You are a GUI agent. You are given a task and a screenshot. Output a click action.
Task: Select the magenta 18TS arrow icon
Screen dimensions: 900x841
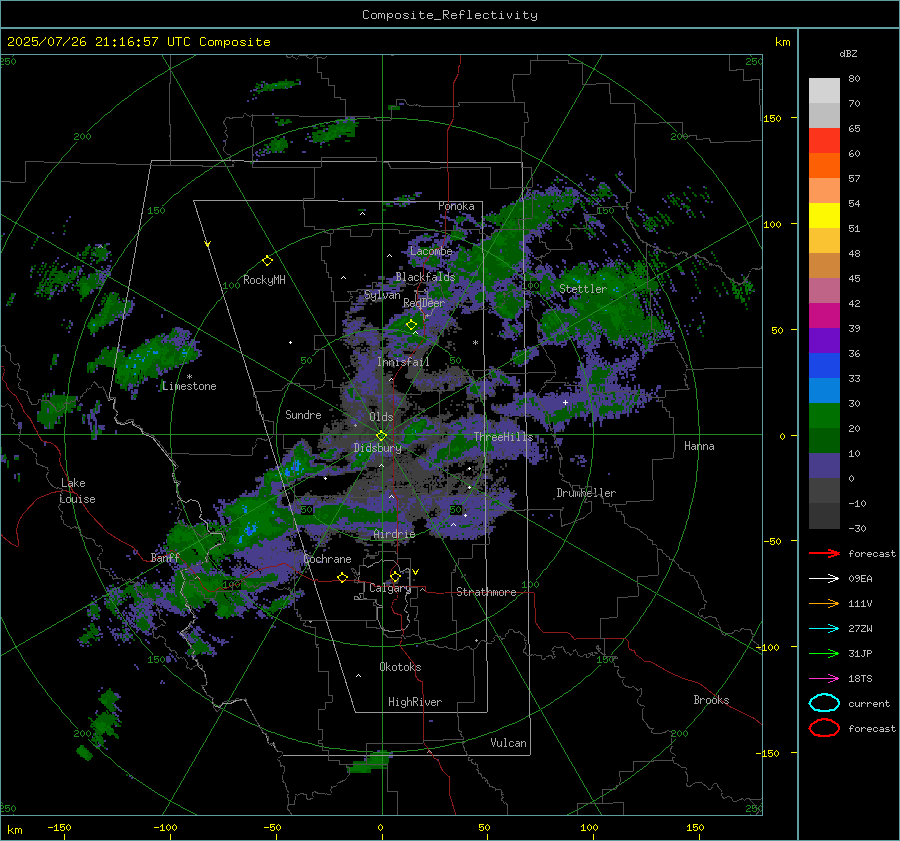(x=824, y=679)
